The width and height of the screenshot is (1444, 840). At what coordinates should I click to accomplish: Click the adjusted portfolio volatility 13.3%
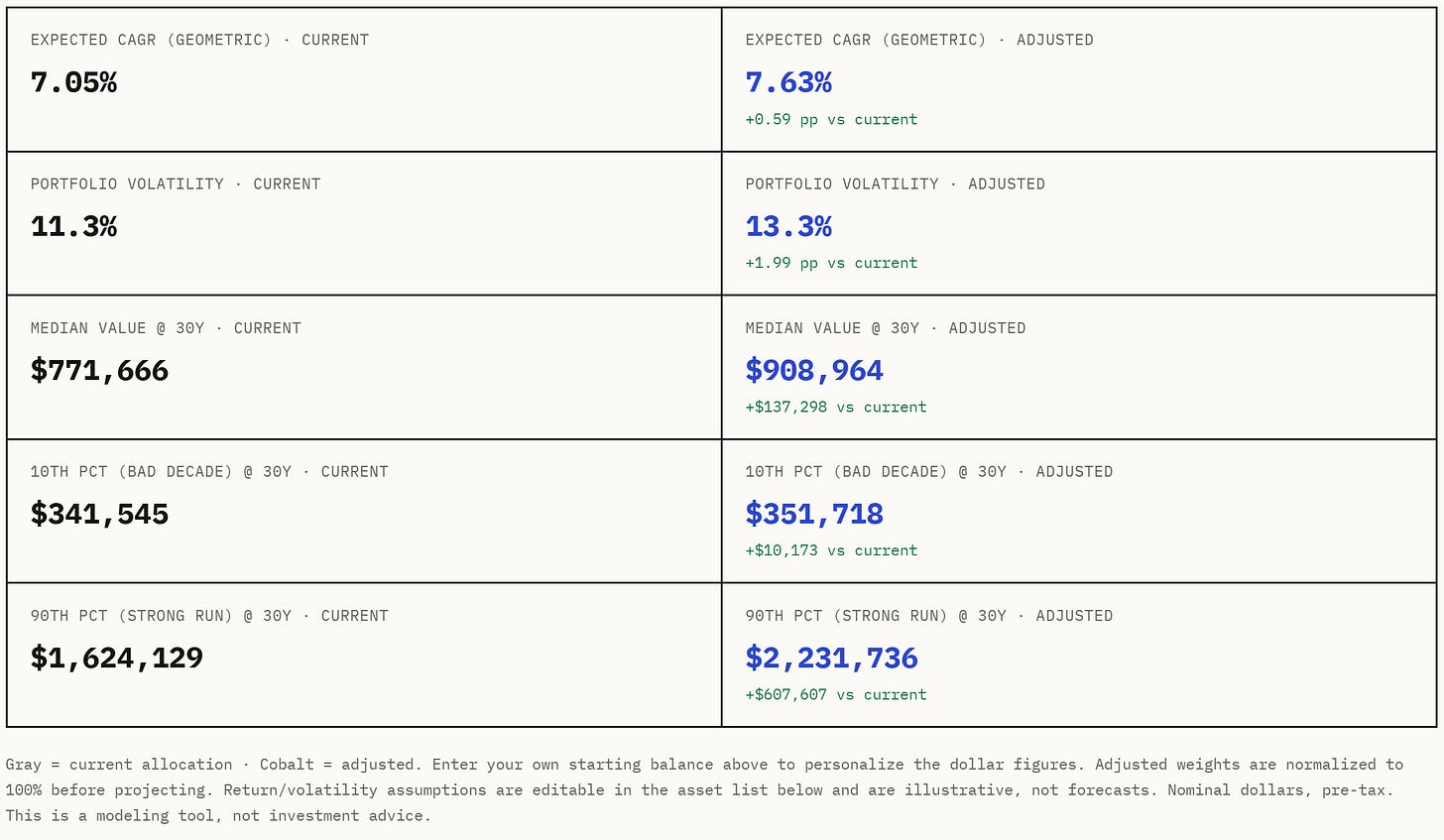[788, 226]
